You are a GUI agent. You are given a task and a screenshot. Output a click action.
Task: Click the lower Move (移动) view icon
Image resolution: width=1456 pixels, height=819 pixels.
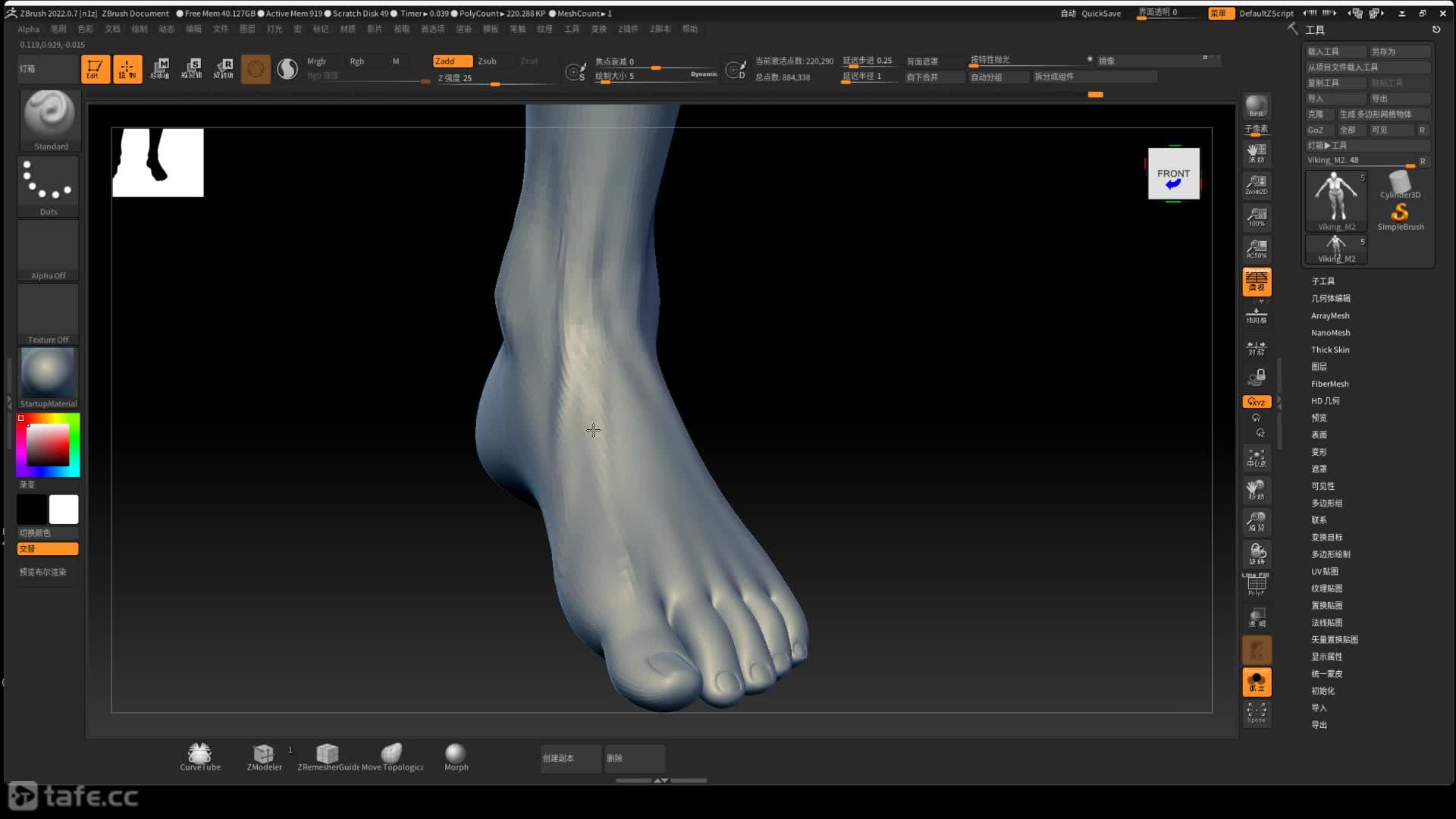(x=1257, y=490)
